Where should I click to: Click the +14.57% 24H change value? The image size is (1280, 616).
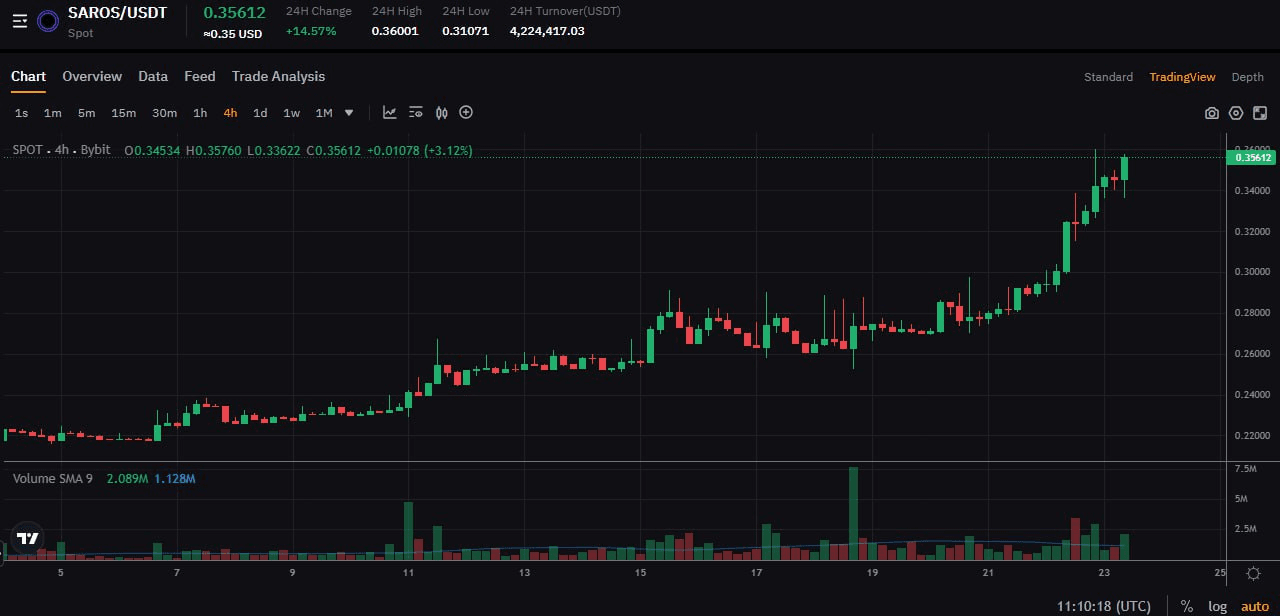click(x=311, y=31)
